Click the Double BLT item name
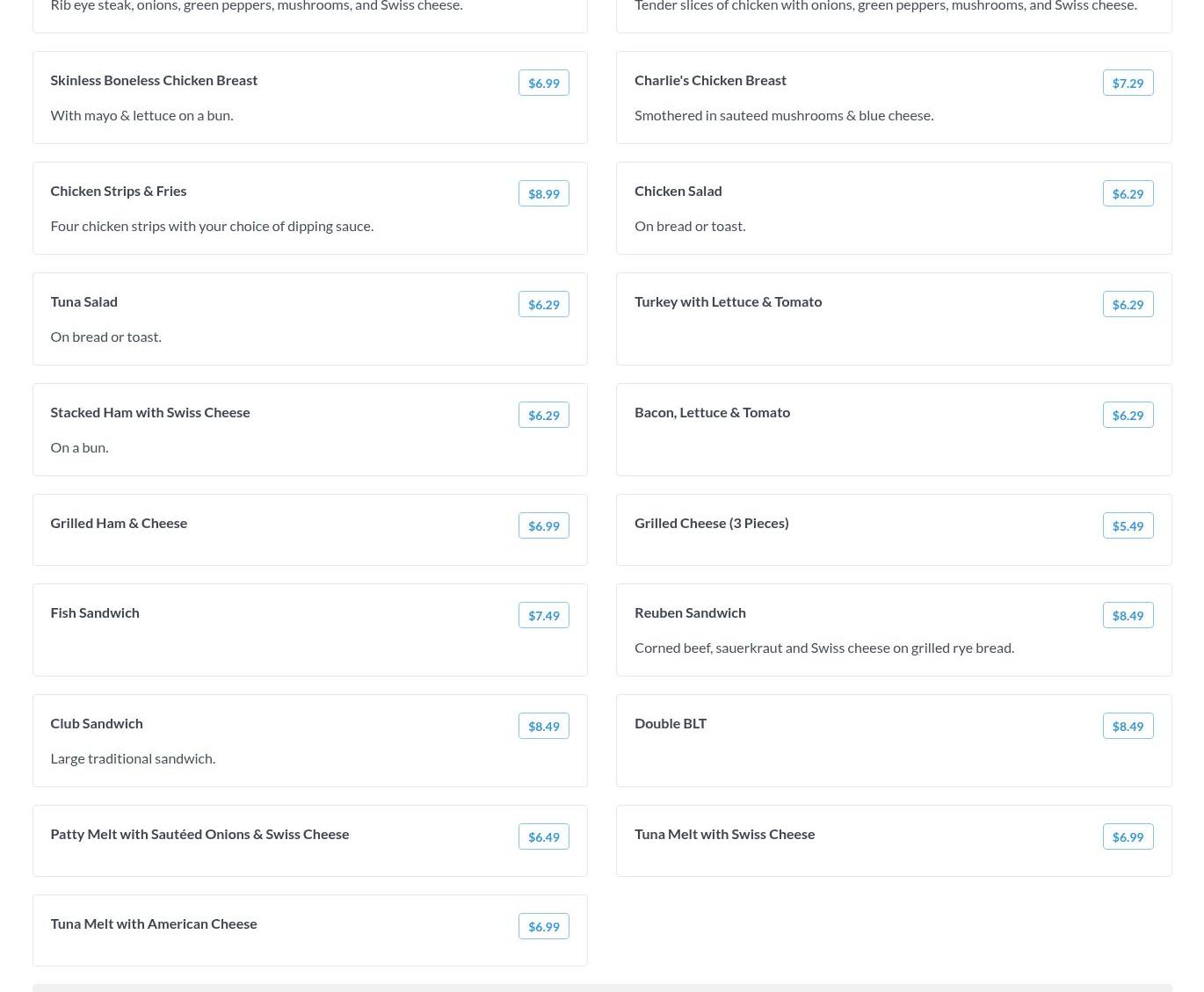This screenshot has height=992, width=1204. tap(670, 723)
